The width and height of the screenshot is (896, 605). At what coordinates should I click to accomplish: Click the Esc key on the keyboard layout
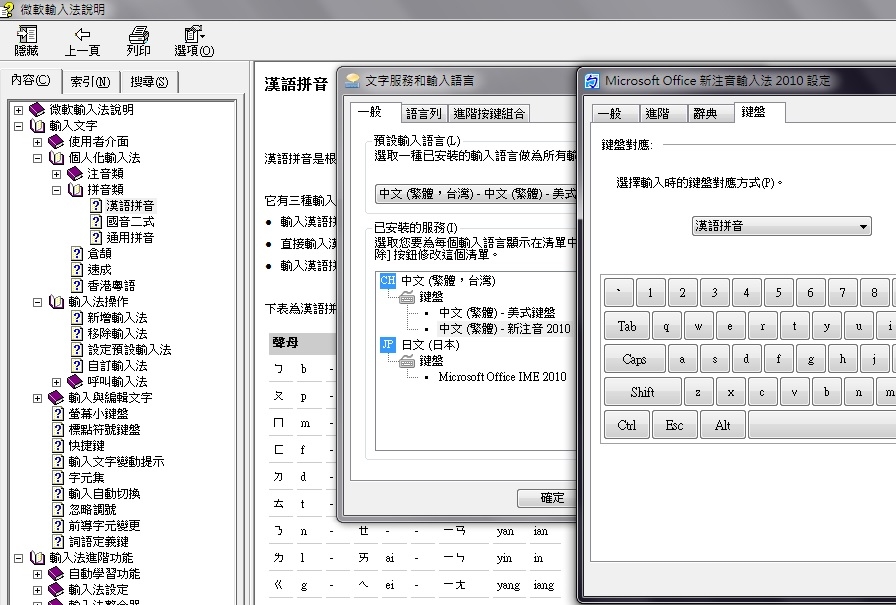[x=674, y=425]
